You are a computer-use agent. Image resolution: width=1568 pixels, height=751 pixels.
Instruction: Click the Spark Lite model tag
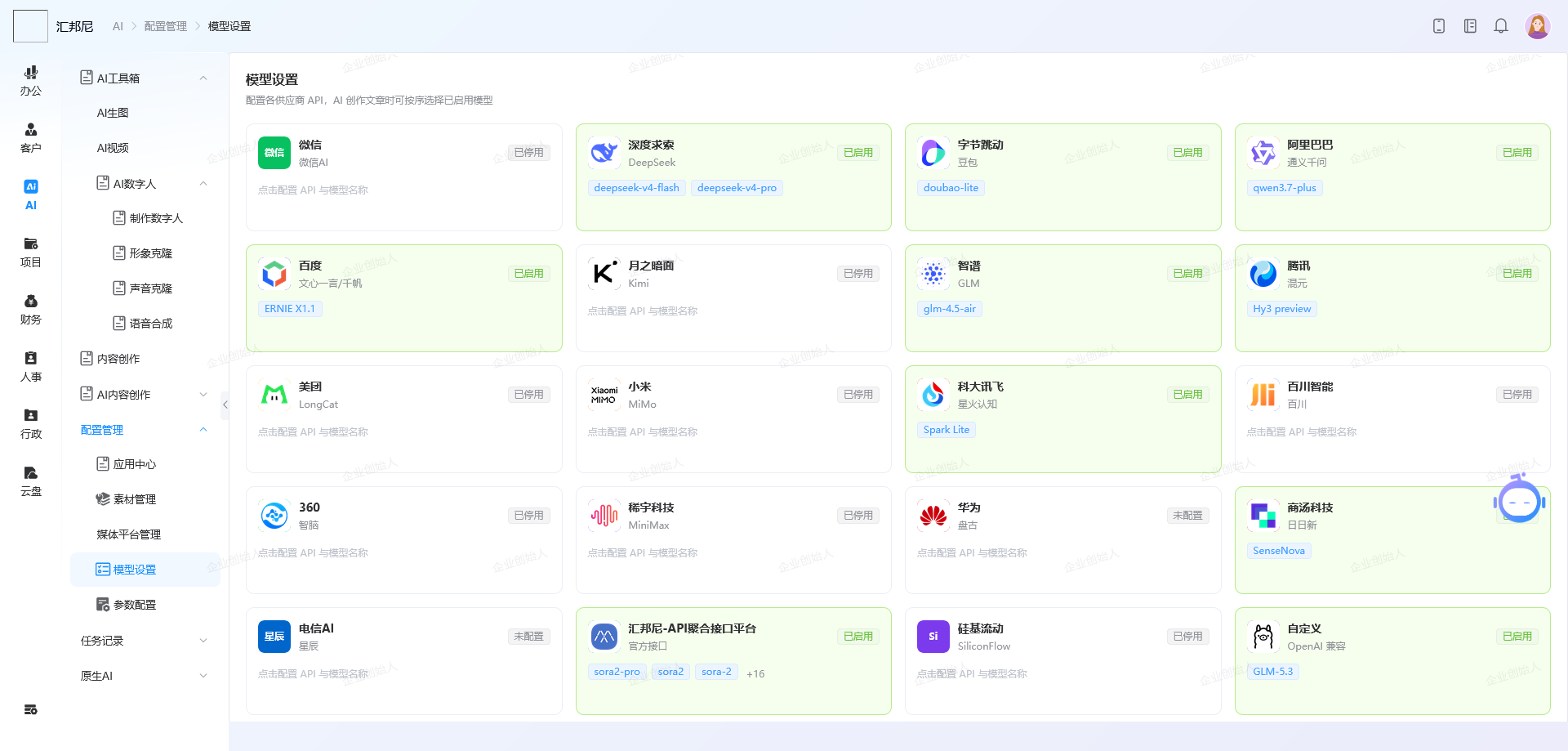coord(947,430)
